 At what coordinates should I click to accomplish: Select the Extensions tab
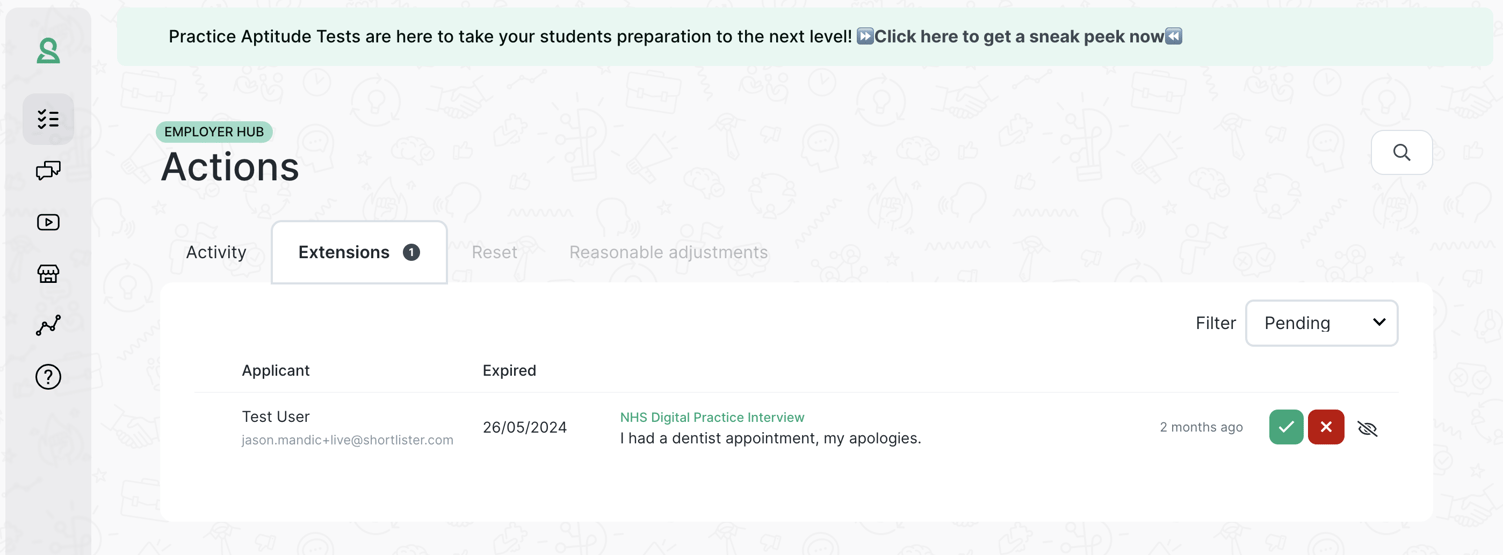[359, 252]
